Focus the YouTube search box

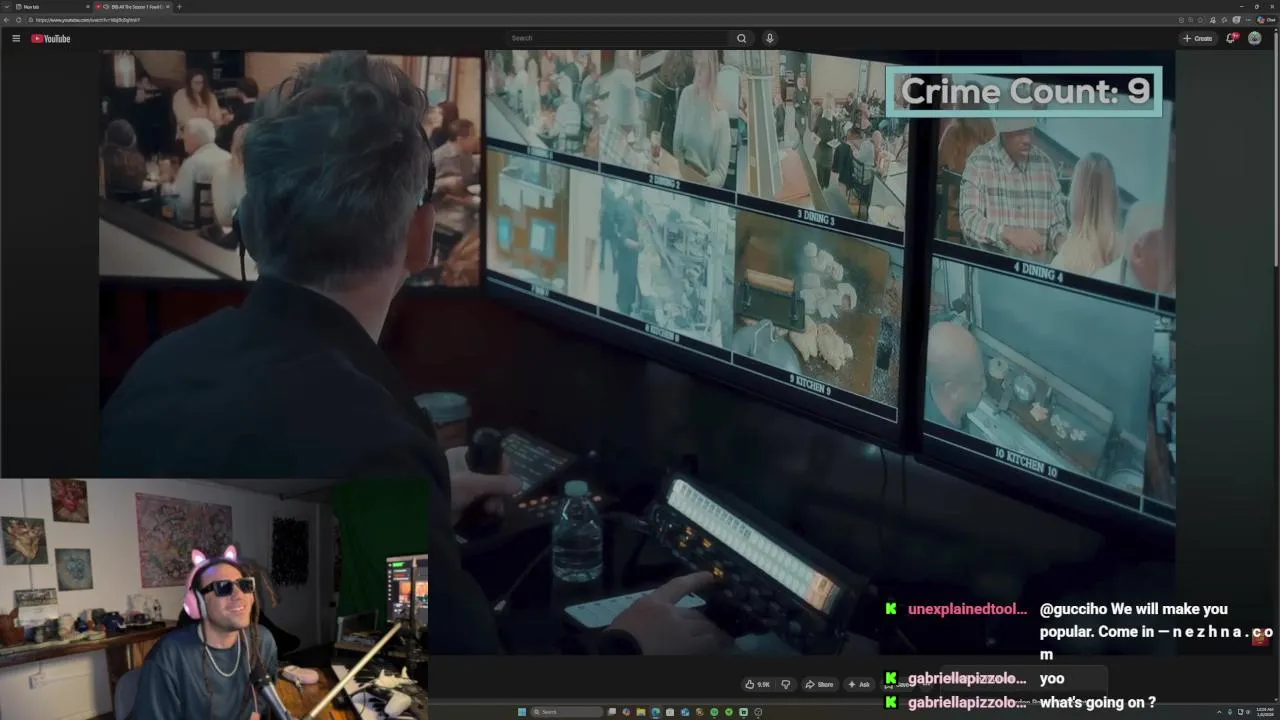click(x=619, y=38)
